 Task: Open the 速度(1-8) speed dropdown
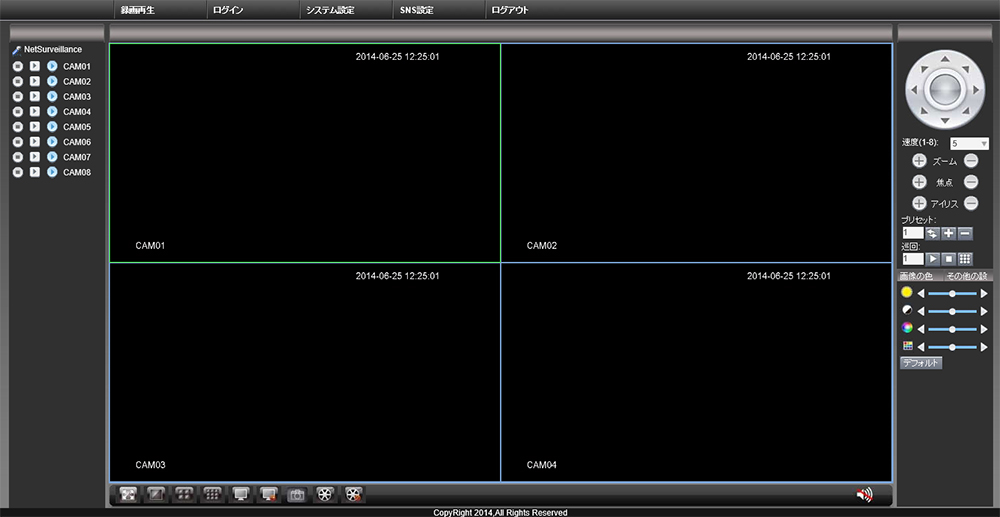tap(969, 143)
